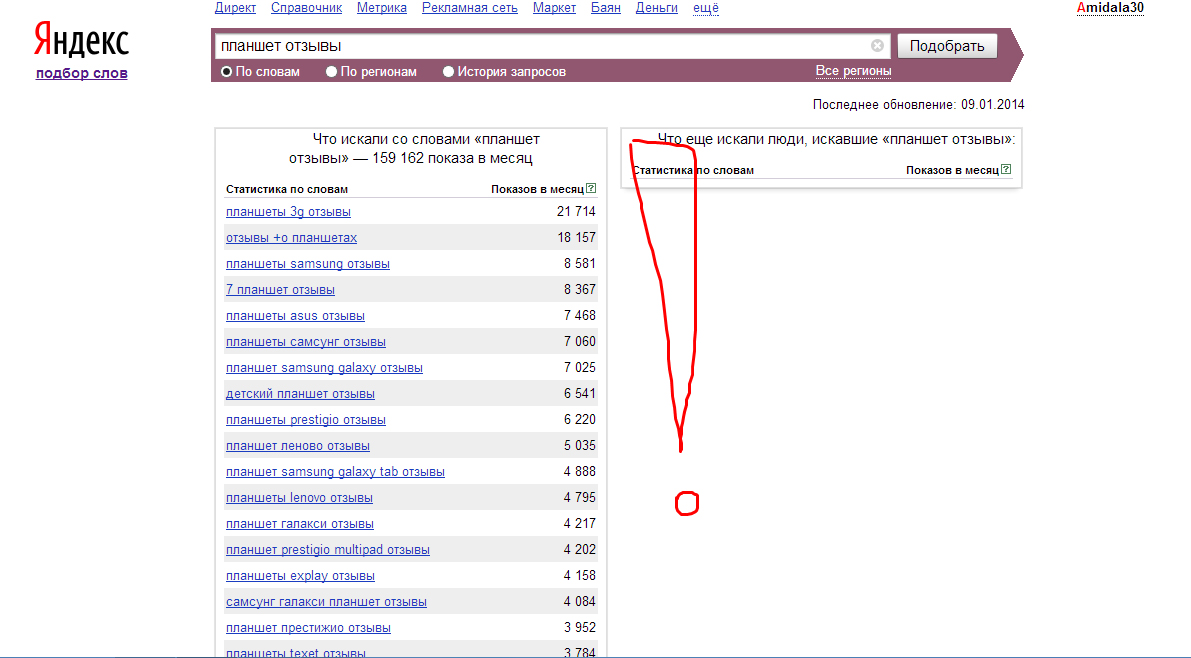Open 'планшеты prestigio отзывы' query

[305, 419]
